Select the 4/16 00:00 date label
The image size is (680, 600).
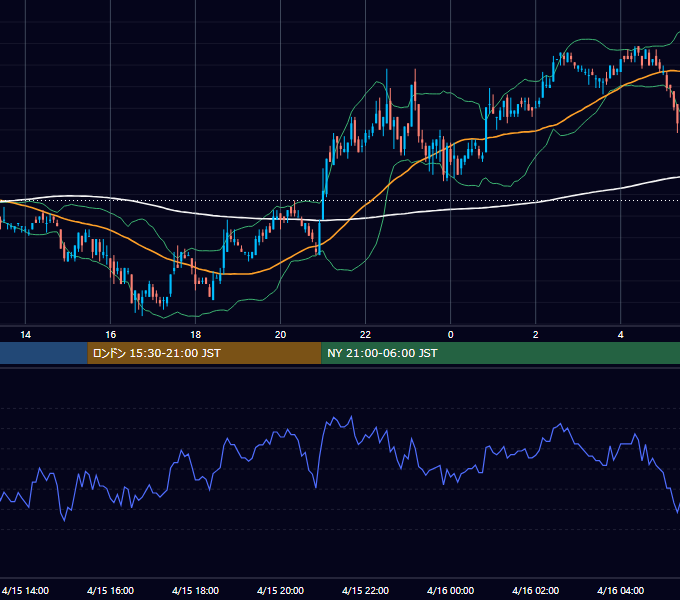(x=451, y=590)
